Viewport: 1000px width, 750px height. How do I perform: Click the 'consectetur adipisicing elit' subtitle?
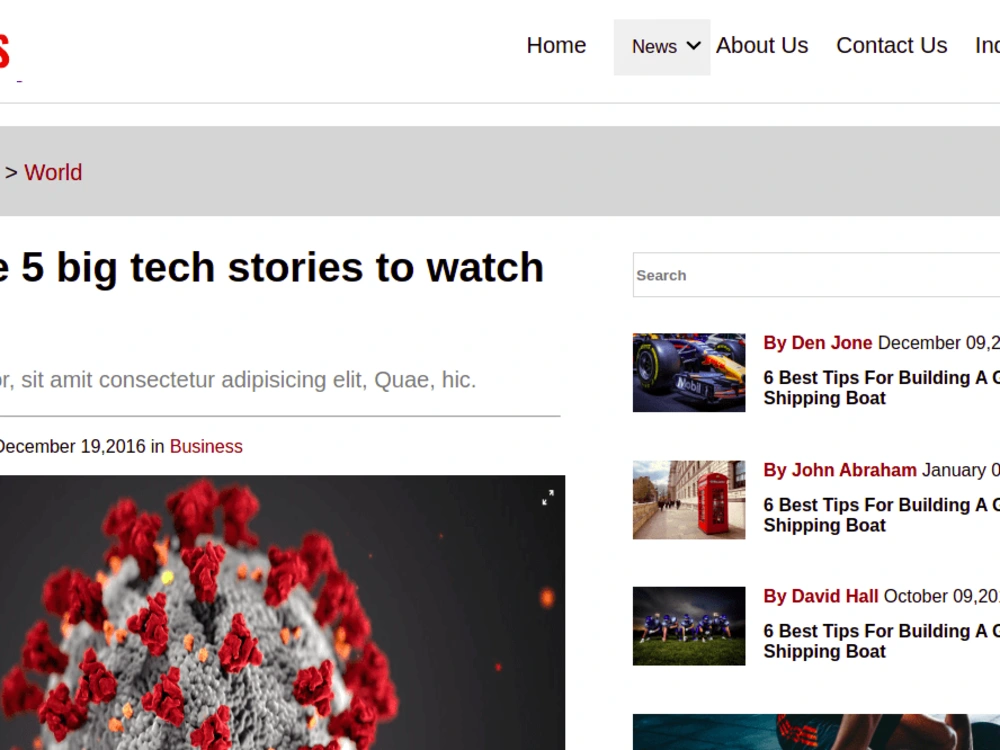pos(238,380)
